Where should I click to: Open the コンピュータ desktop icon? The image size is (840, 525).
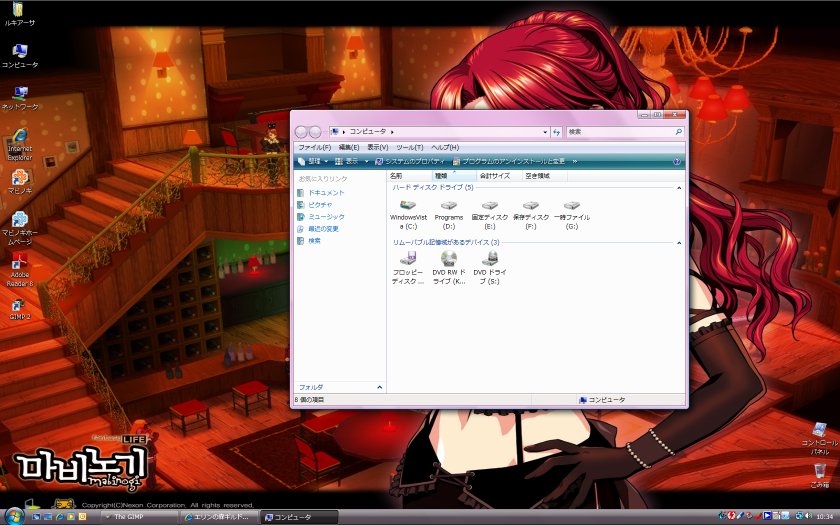point(20,56)
